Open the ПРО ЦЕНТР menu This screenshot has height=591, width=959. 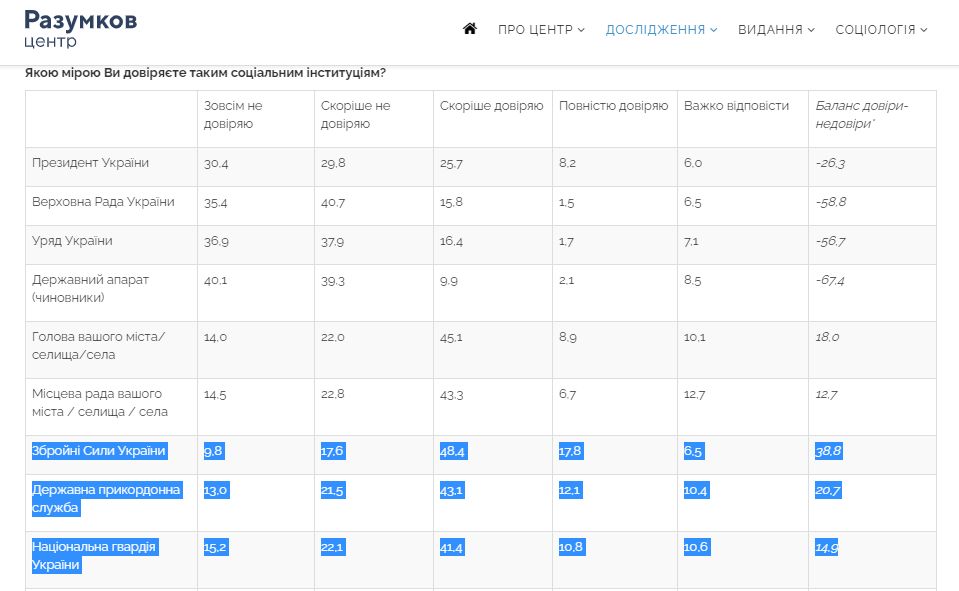[535, 30]
